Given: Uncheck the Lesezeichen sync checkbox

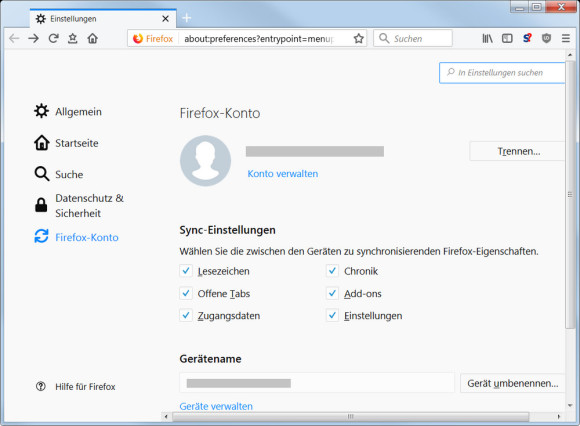Looking at the screenshot, I should (186, 271).
